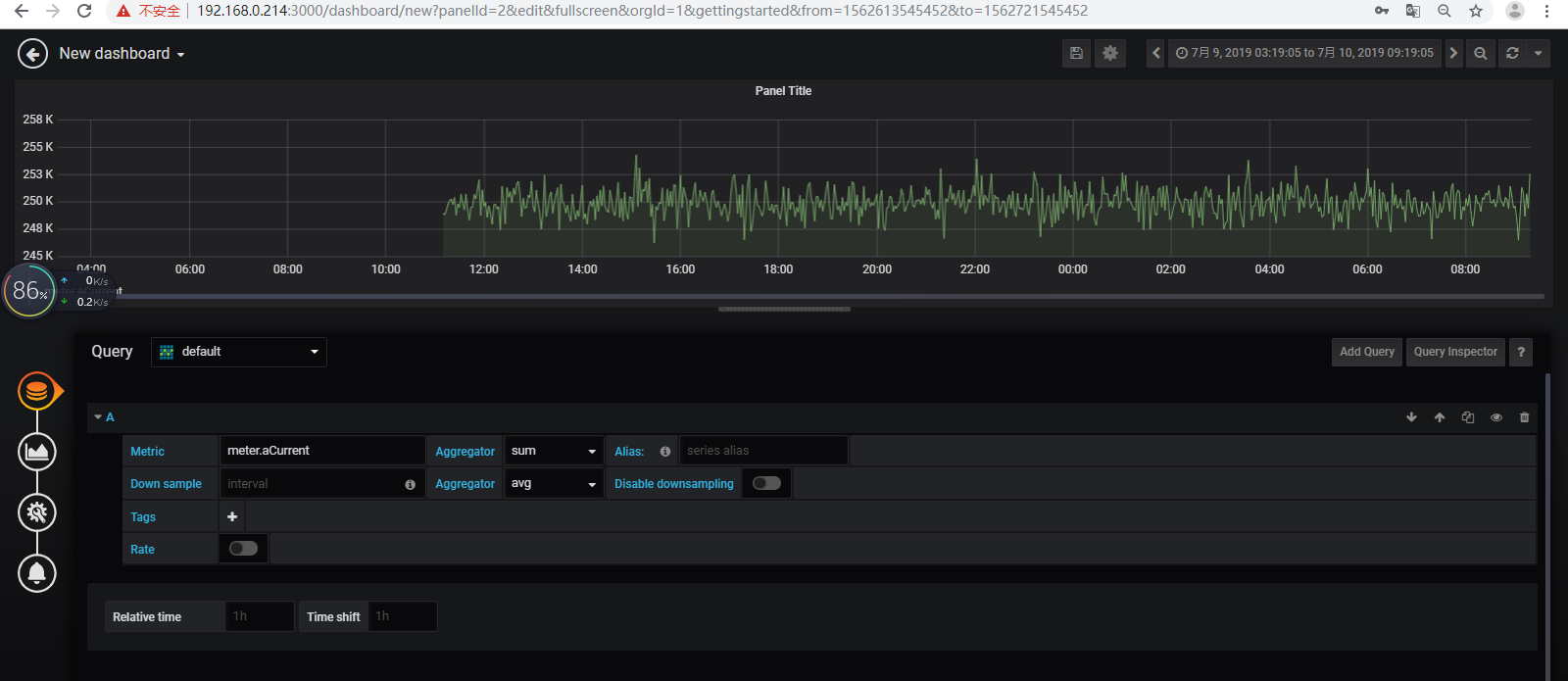
Task: Shift time range backward with left chevron
Action: pos(1156,53)
